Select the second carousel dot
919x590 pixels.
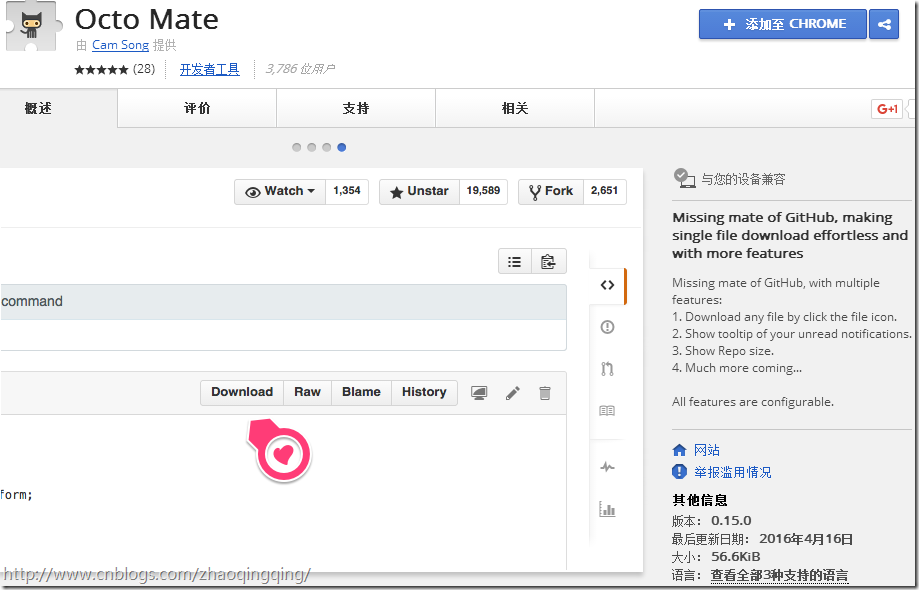coord(311,147)
